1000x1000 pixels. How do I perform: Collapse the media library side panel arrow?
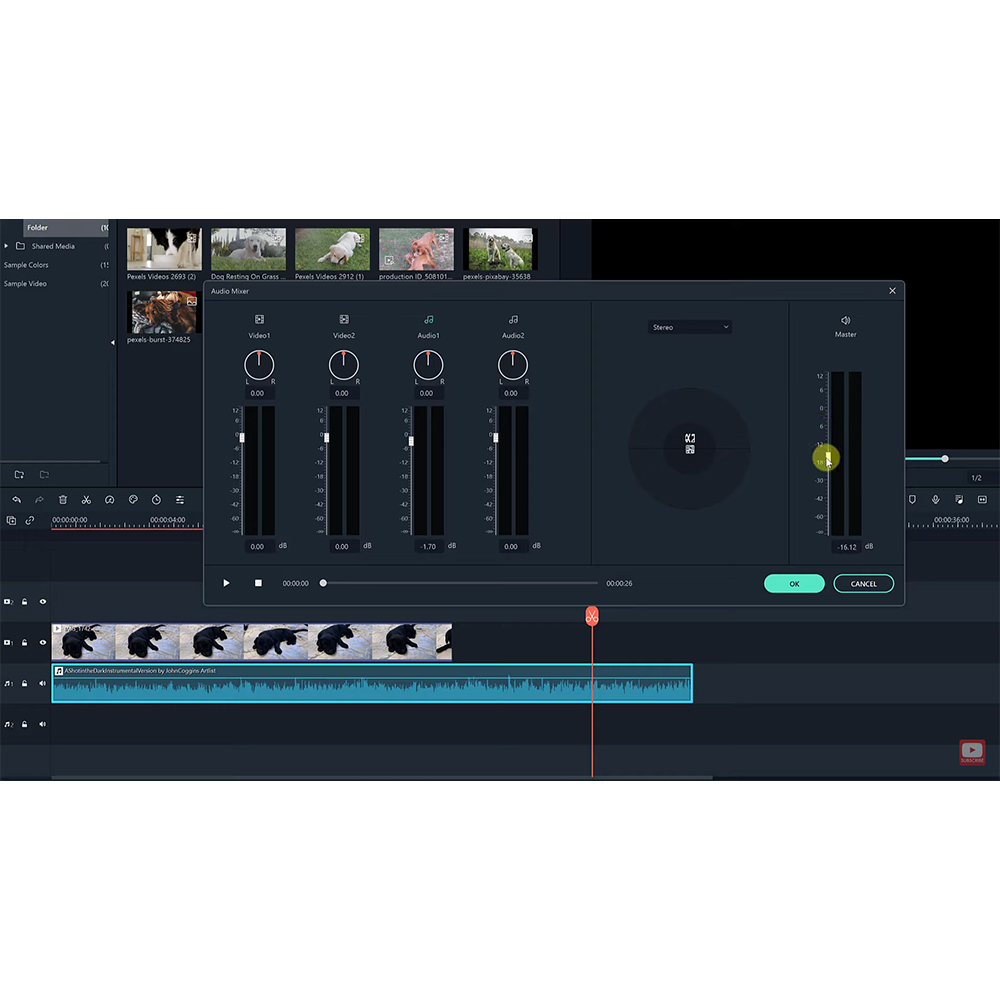[x=113, y=342]
